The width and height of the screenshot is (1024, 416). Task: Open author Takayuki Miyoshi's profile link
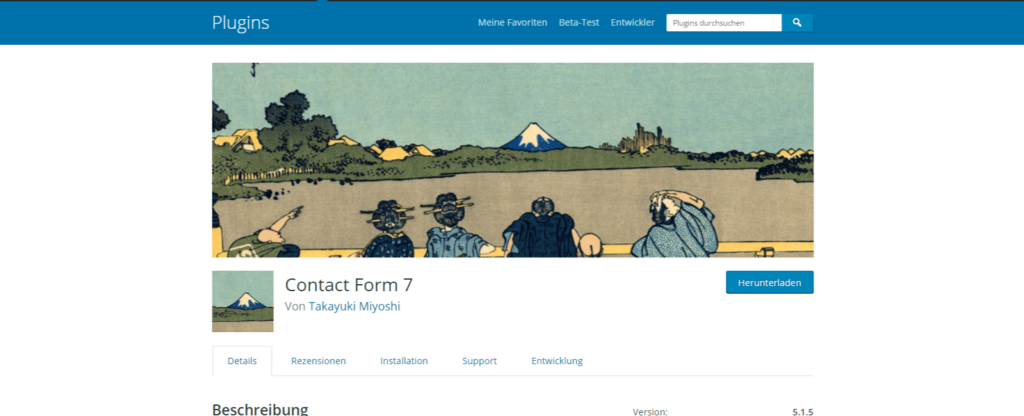(x=355, y=306)
